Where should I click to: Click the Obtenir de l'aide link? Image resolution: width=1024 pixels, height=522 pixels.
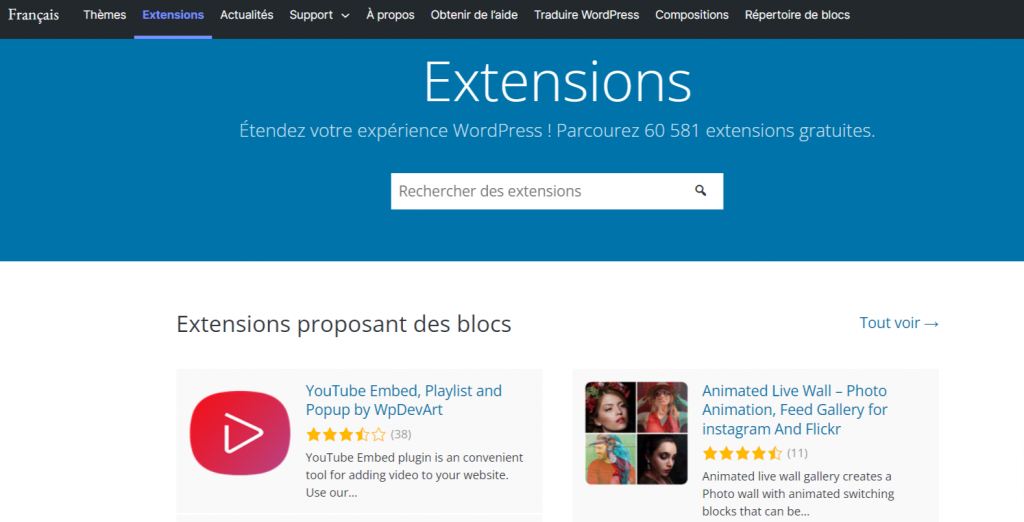click(x=474, y=15)
